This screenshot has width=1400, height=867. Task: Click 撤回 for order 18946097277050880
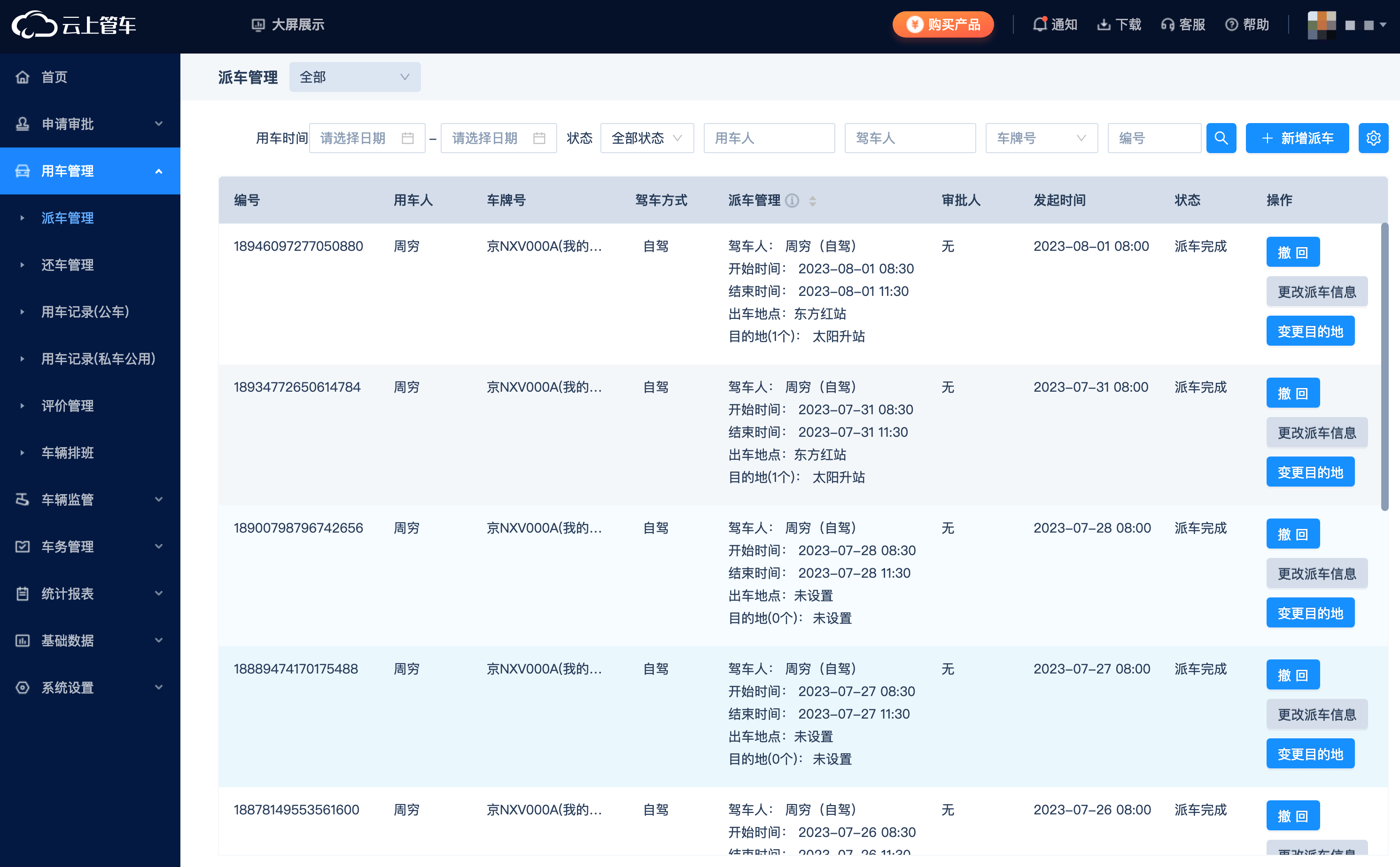coord(1293,252)
